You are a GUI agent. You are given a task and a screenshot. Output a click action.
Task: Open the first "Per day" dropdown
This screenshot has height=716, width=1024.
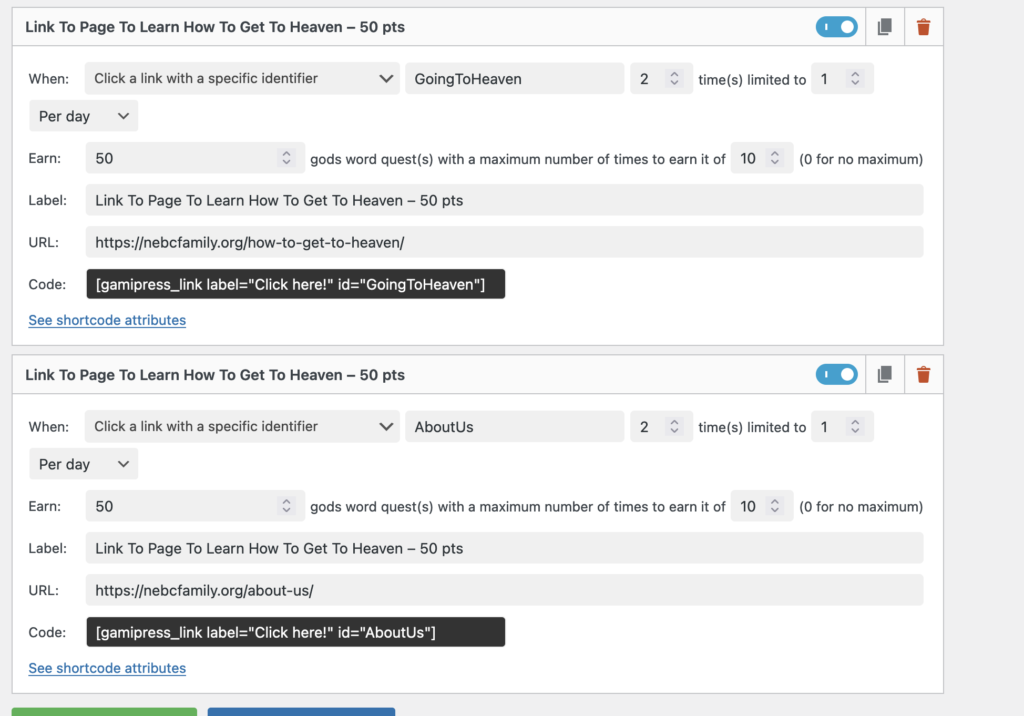(82, 115)
